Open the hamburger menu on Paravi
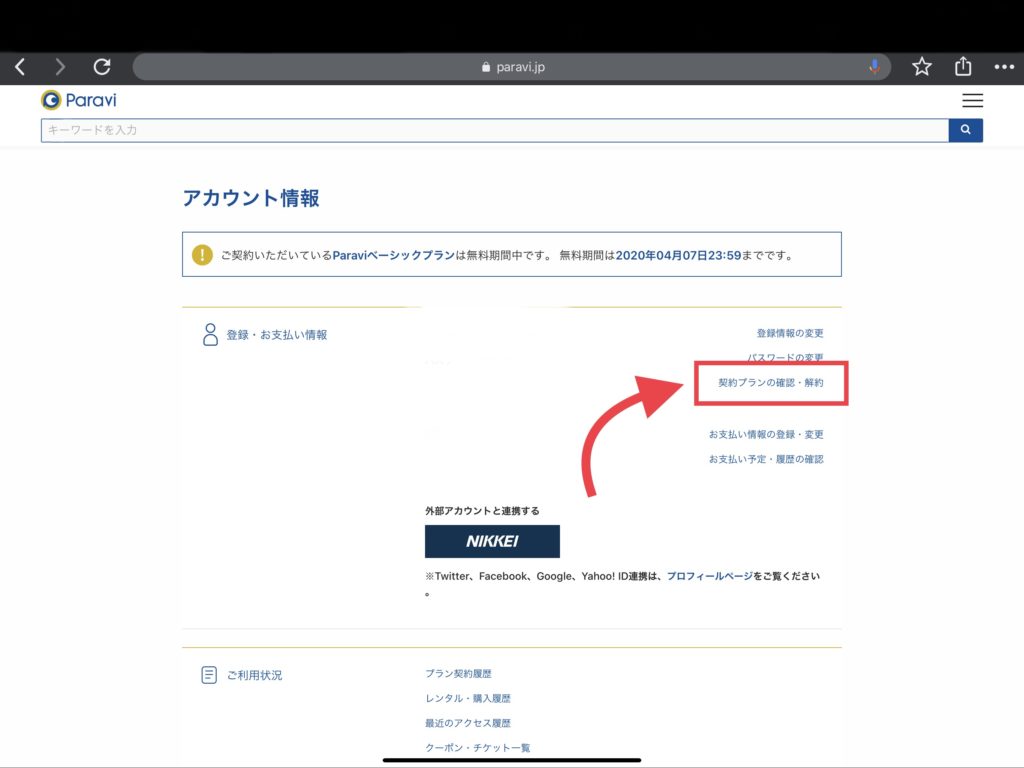Screen dimensions: 1024x768 [972, 101]
